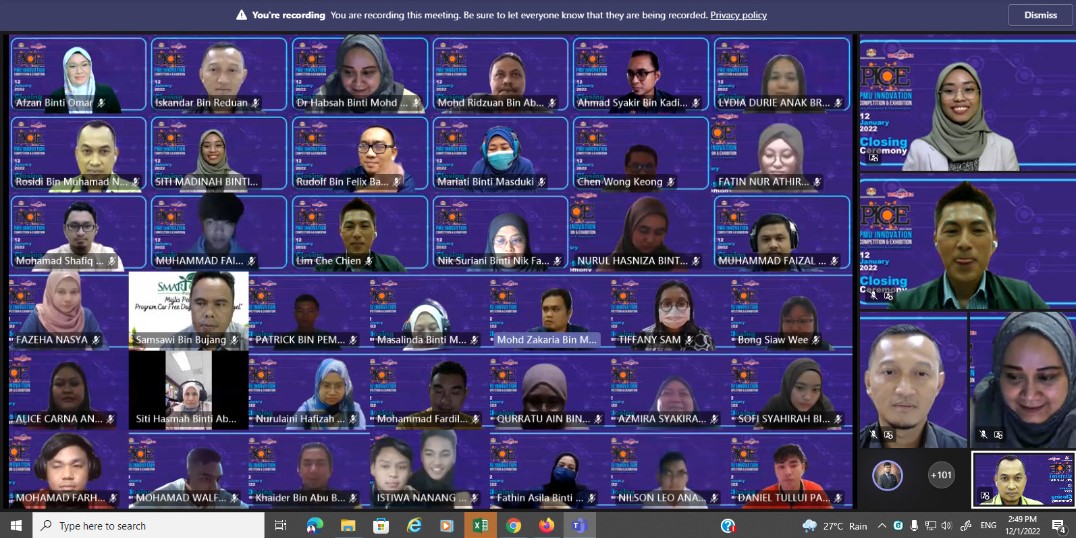Click the Task View icon
Screen dimensions: 1076x538
pyautogui.click(x=281, y=525)
